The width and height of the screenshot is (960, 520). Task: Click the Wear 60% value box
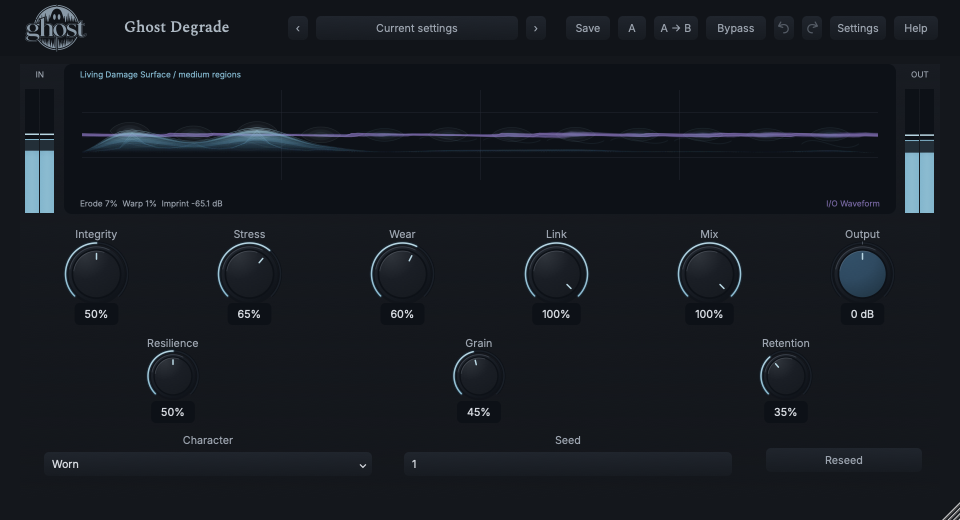[402, 314]
